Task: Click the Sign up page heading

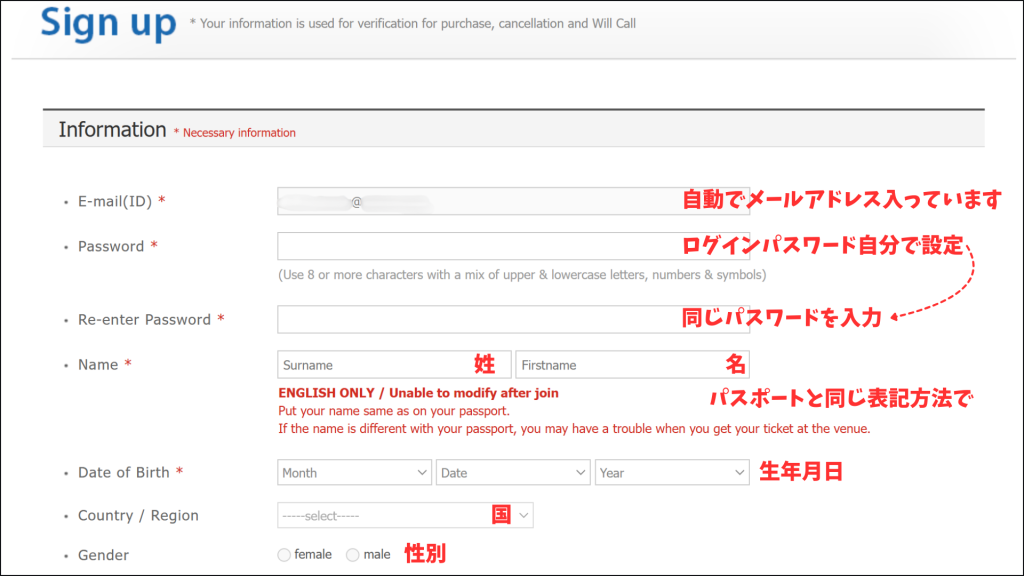Action: pyautogui.click(x=108, y=23)
